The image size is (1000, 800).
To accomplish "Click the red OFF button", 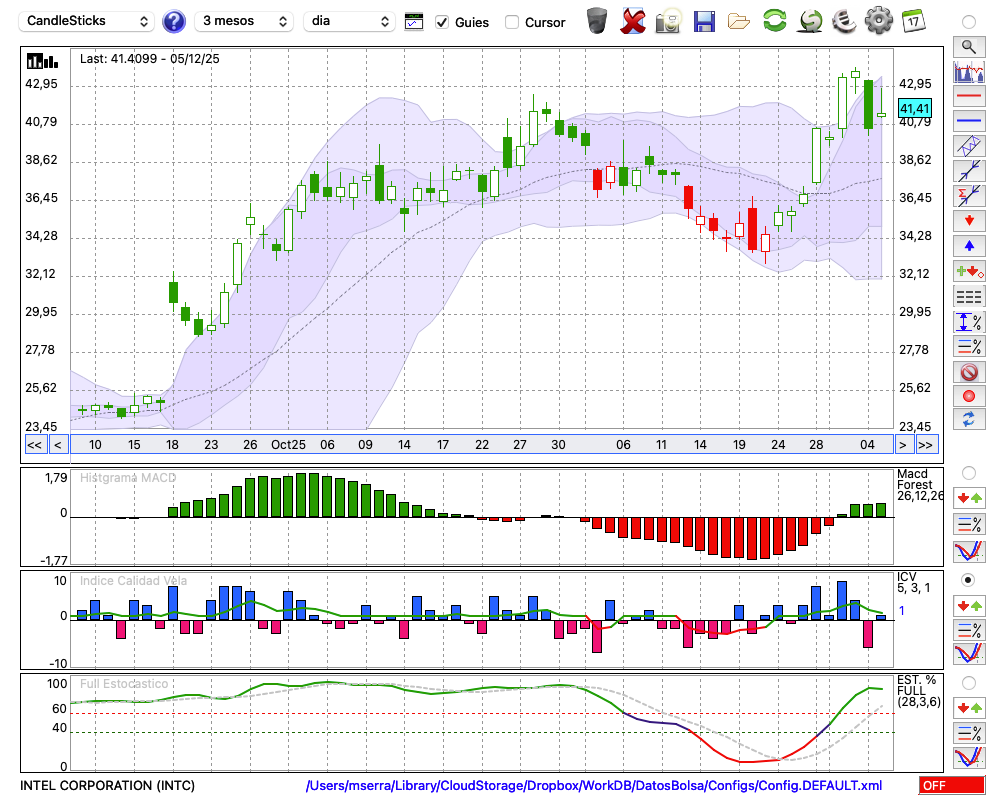I will pyautogui.click(x=951, y=786).
